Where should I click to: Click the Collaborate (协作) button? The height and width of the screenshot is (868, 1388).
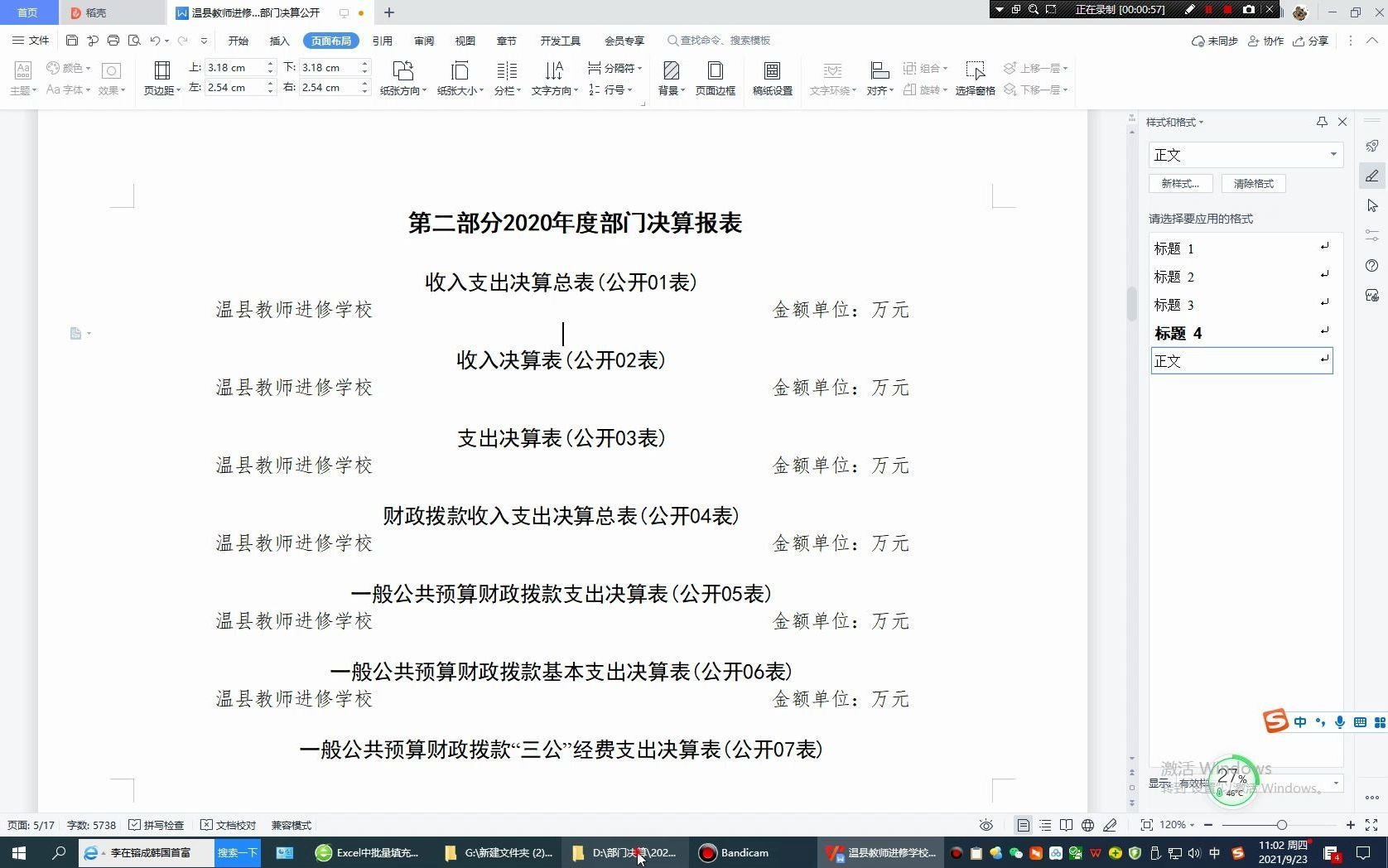1266,41
